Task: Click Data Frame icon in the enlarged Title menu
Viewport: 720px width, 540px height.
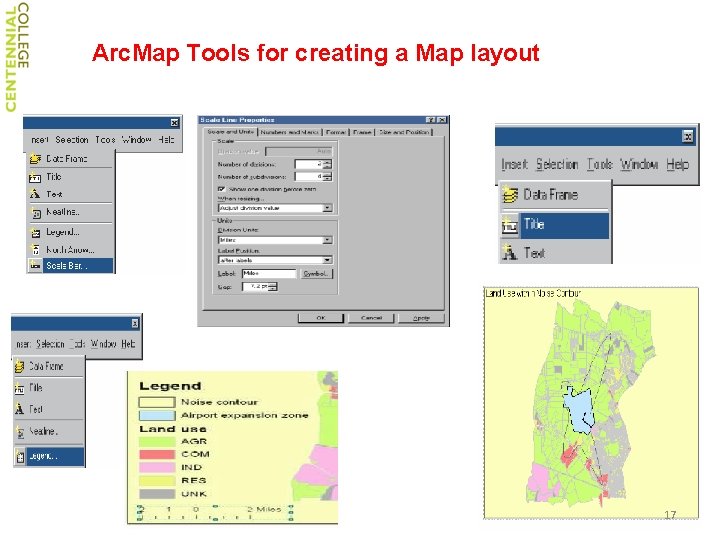Action: pos(509,195)
